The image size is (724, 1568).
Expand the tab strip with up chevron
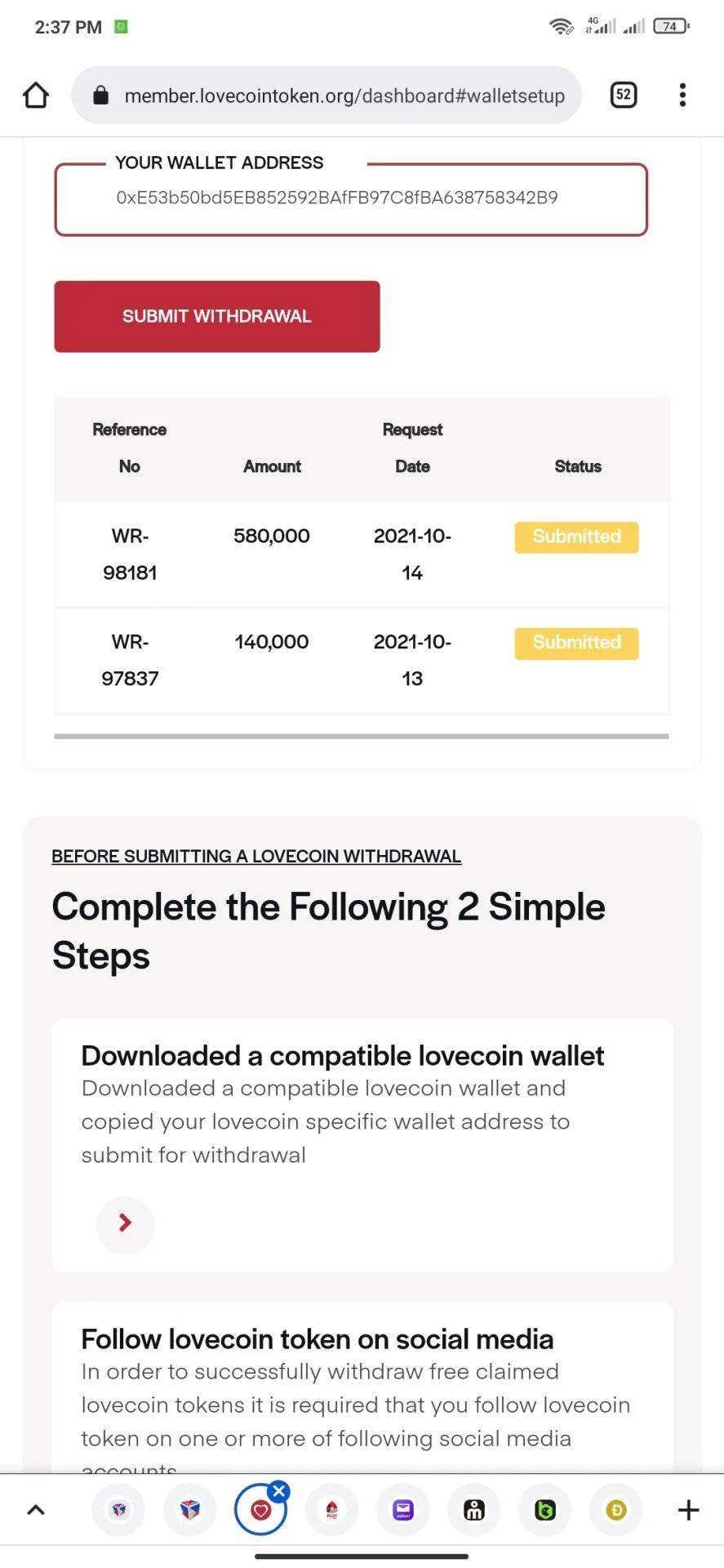[x=36, y=1510]
